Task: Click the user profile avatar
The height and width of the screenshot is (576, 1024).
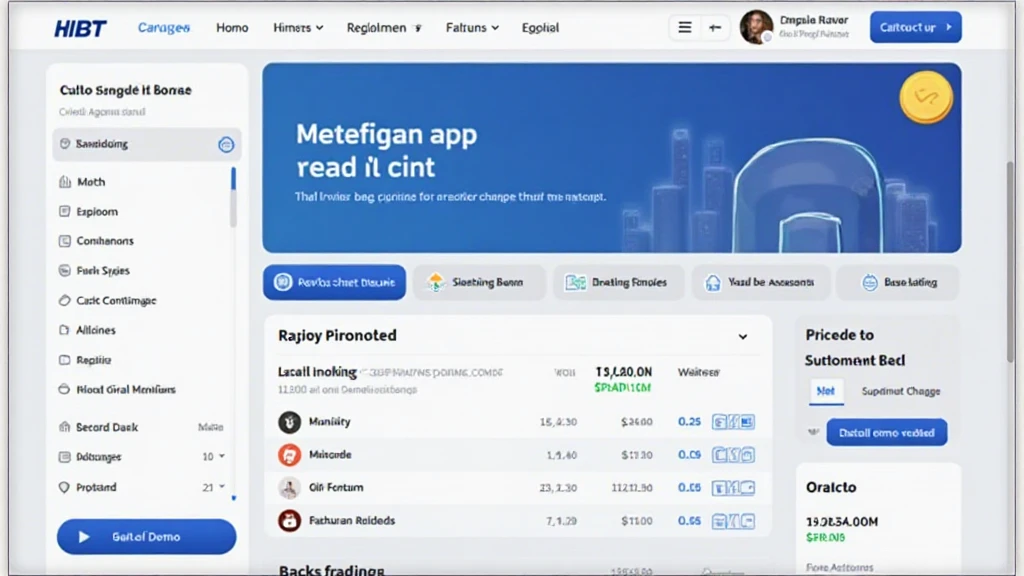Action: click(x=756, y=27)
